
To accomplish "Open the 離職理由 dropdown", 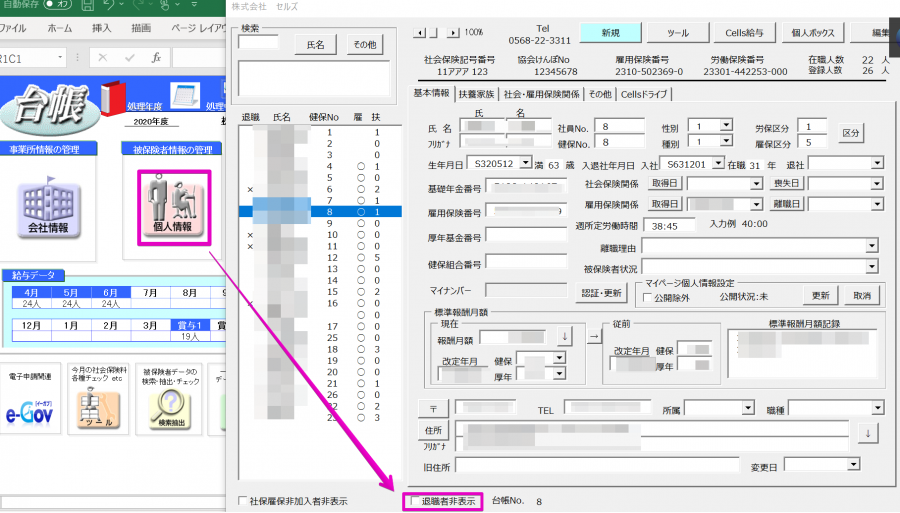I will click(x=872, y=246).
